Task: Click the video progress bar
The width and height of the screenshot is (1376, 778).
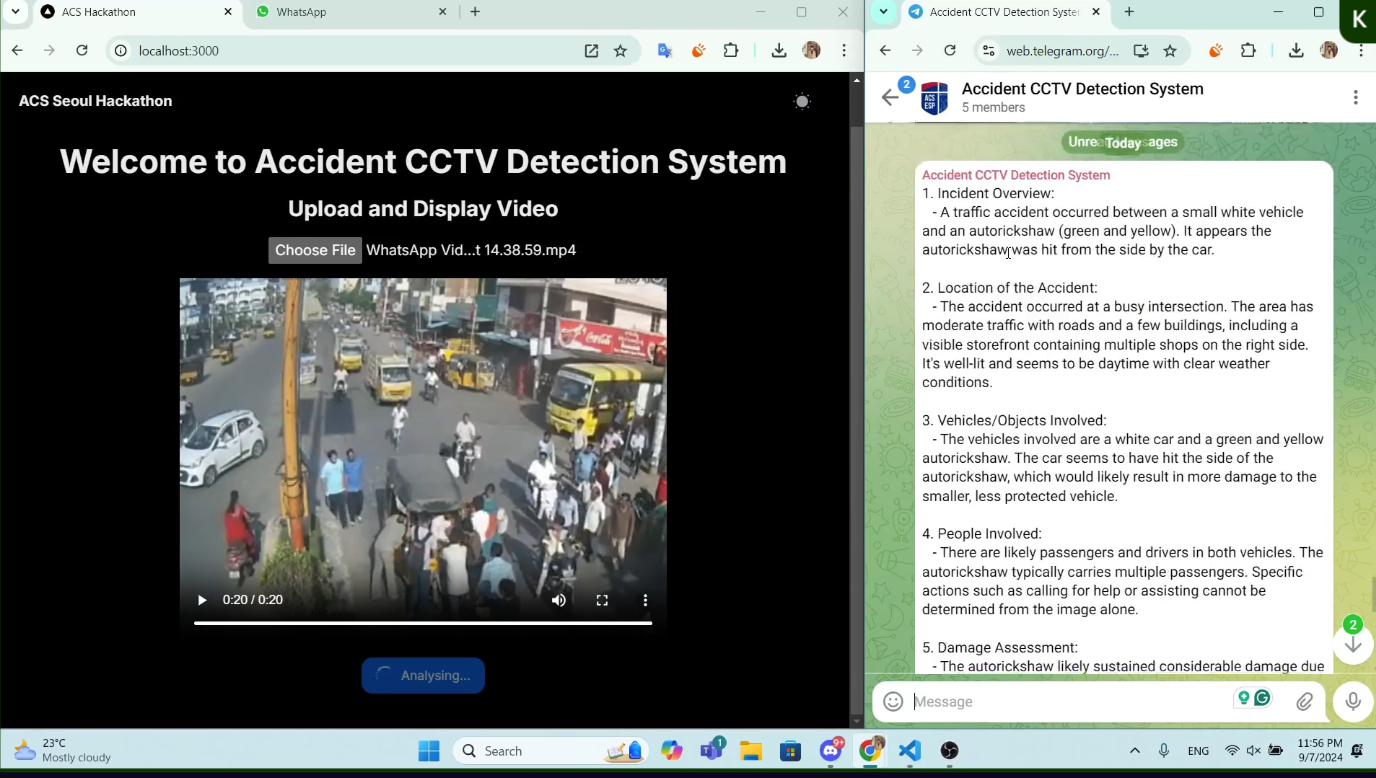Action: coord(422,623)
